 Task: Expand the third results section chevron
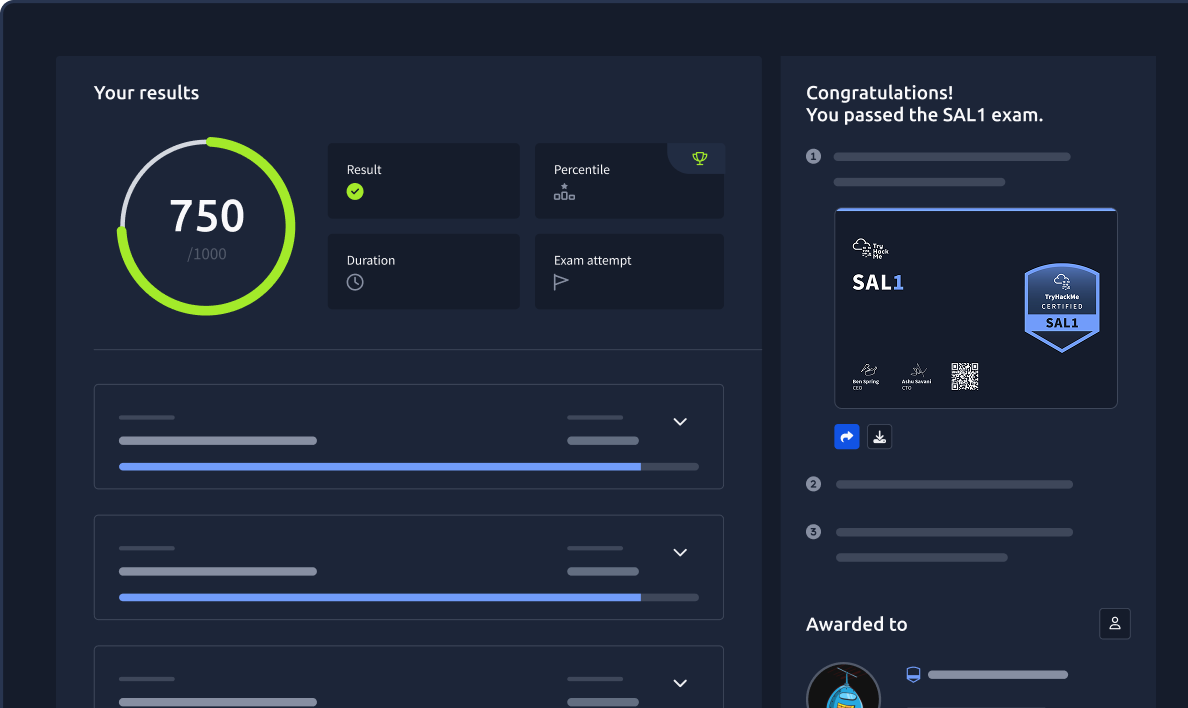click(680, 683)
